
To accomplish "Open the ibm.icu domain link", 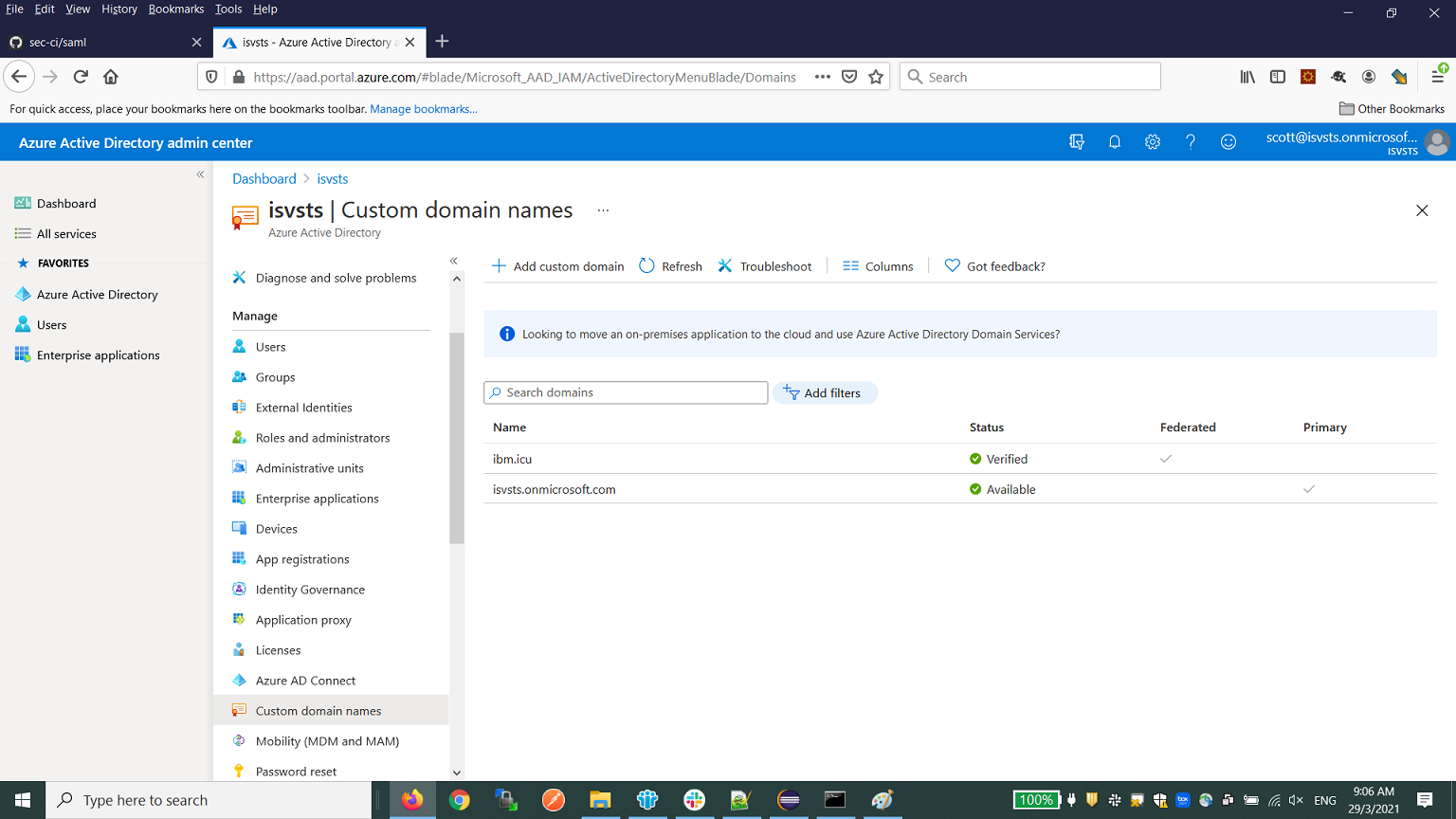I will coord(512,458).
